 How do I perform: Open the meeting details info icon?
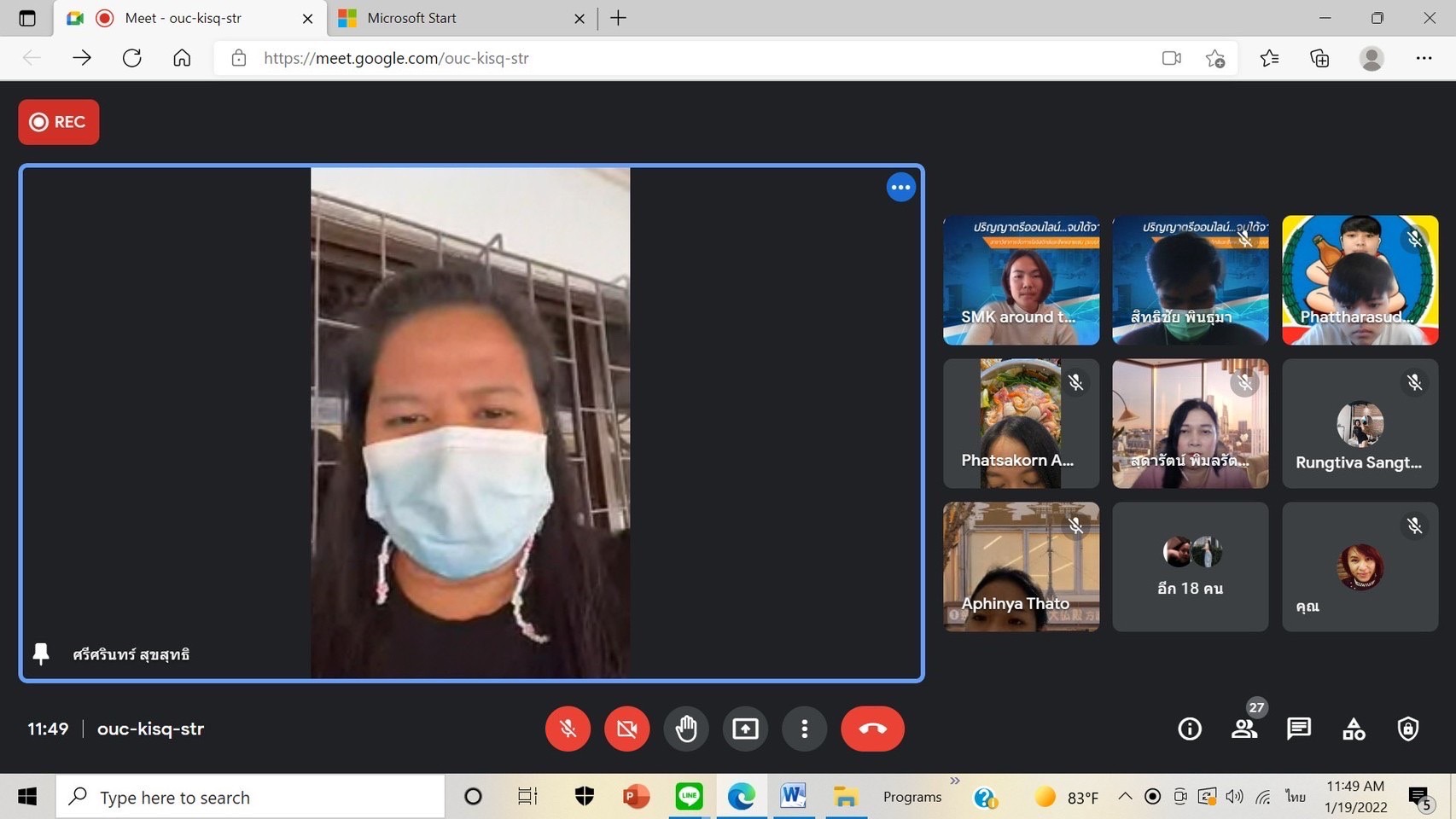tap(1190, 729)
